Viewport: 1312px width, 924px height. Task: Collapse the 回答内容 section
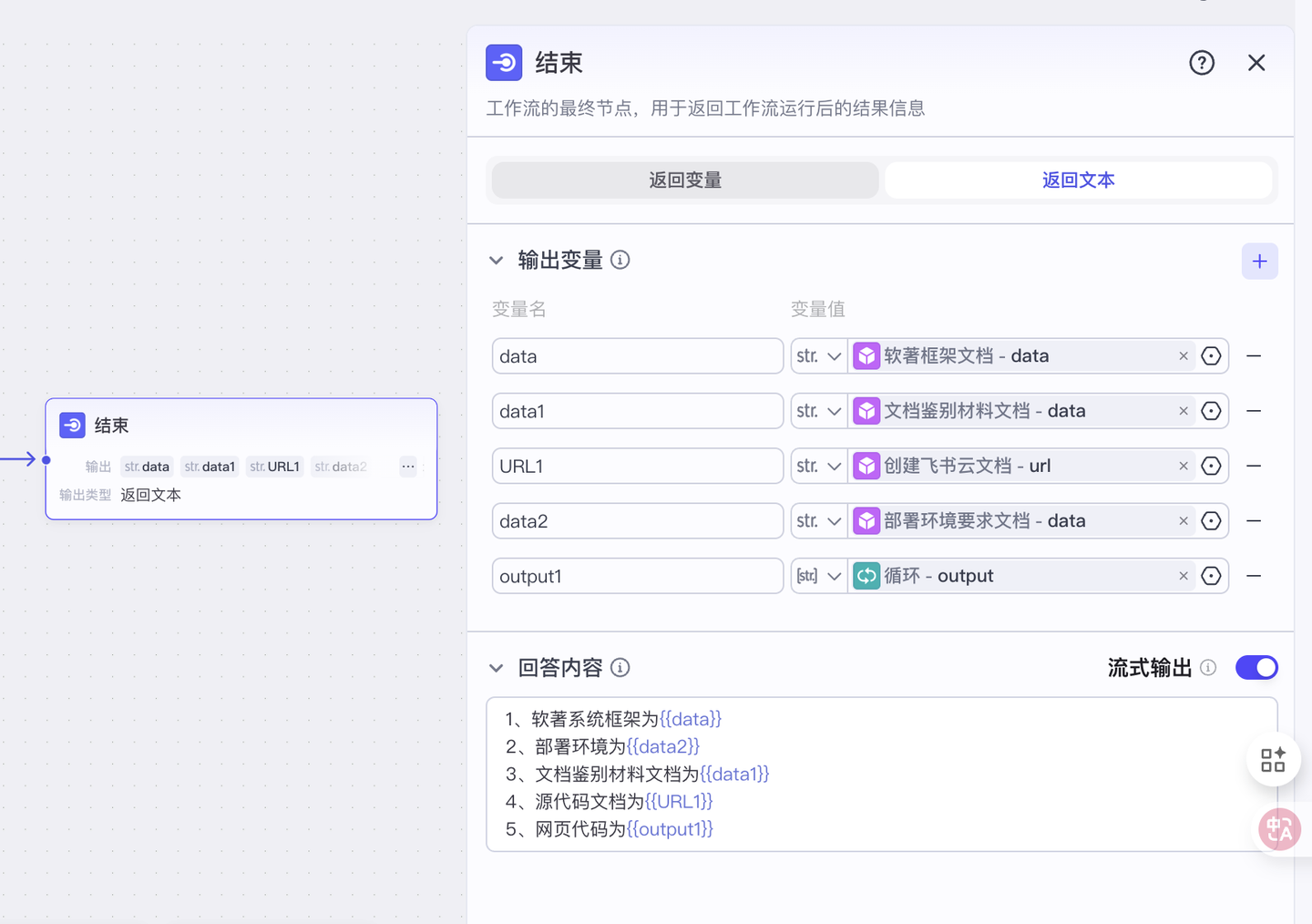click(497, 668)
